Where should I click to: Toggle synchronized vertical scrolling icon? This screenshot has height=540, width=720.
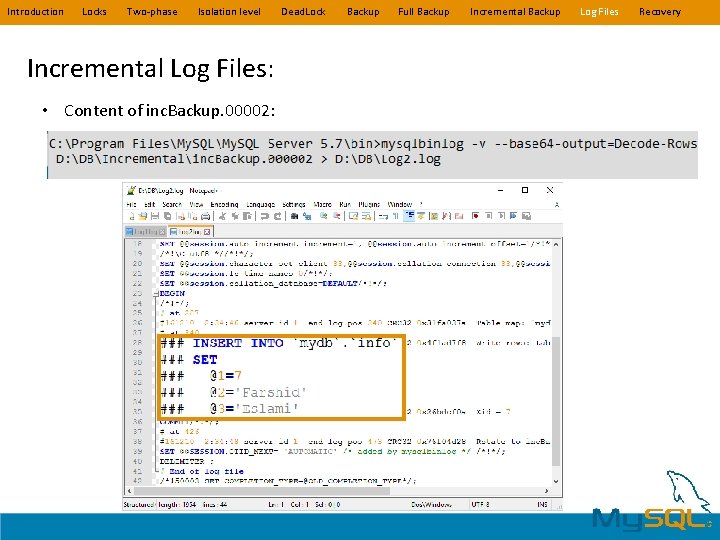coord(353,216)
